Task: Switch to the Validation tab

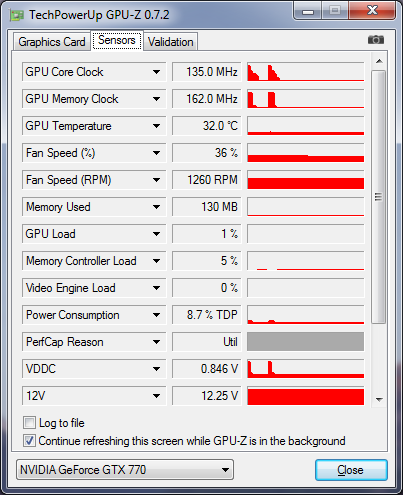Action: 171,42
